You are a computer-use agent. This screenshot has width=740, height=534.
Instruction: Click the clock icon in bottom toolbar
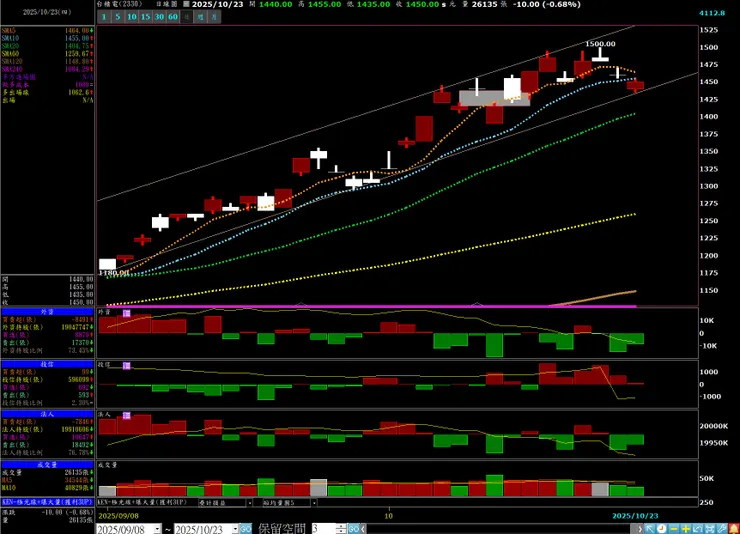point(661,529)
